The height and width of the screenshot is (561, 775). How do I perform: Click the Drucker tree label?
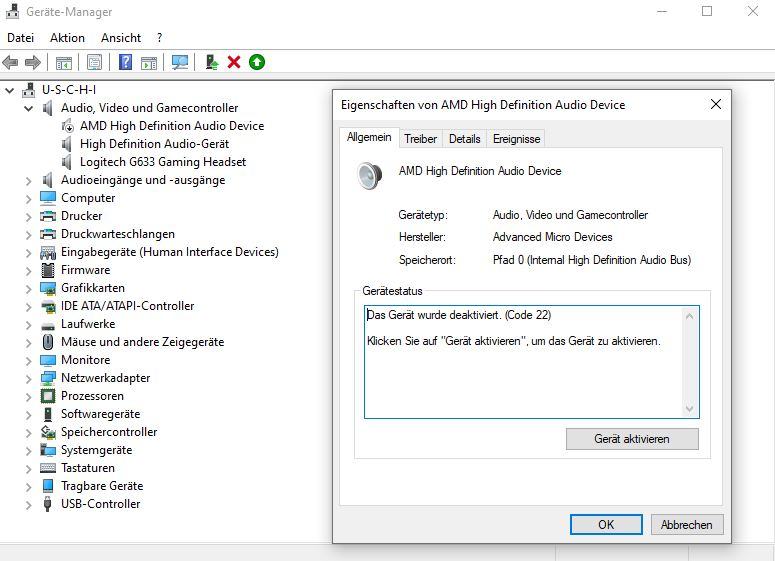point(82,216)
